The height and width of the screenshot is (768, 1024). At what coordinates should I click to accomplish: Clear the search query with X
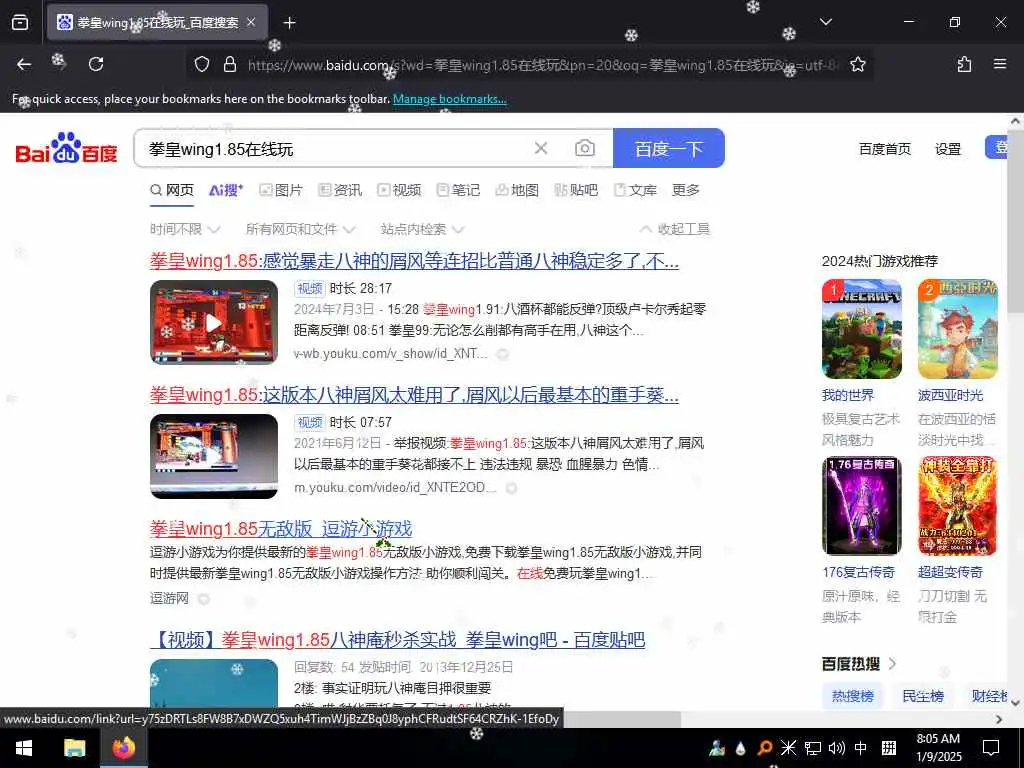(541, 148)
